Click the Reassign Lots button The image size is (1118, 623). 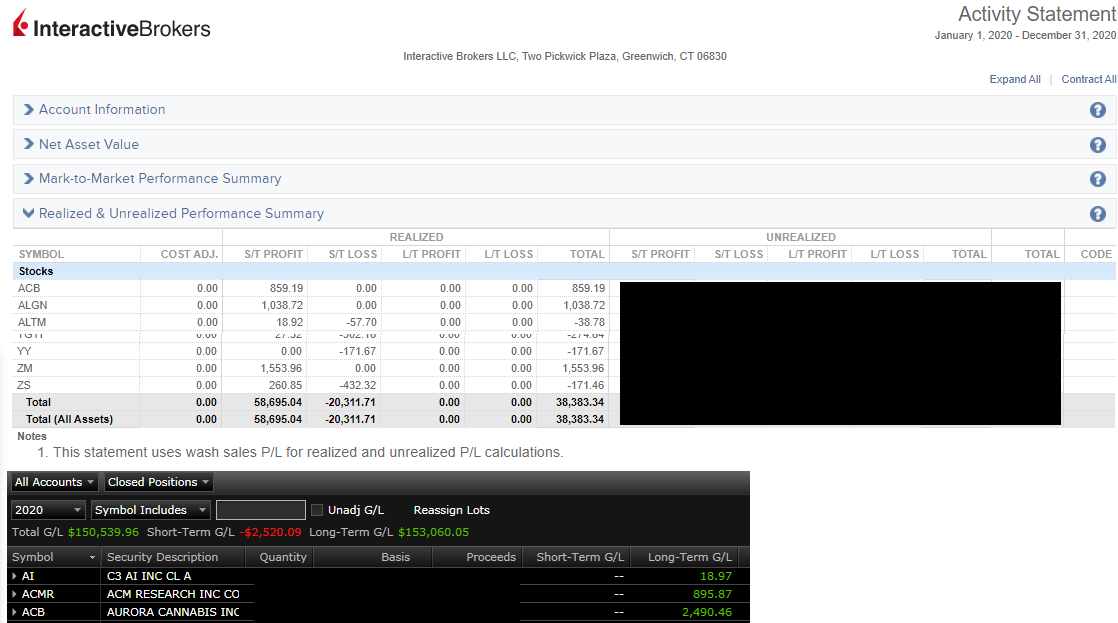tap(451, 509)
